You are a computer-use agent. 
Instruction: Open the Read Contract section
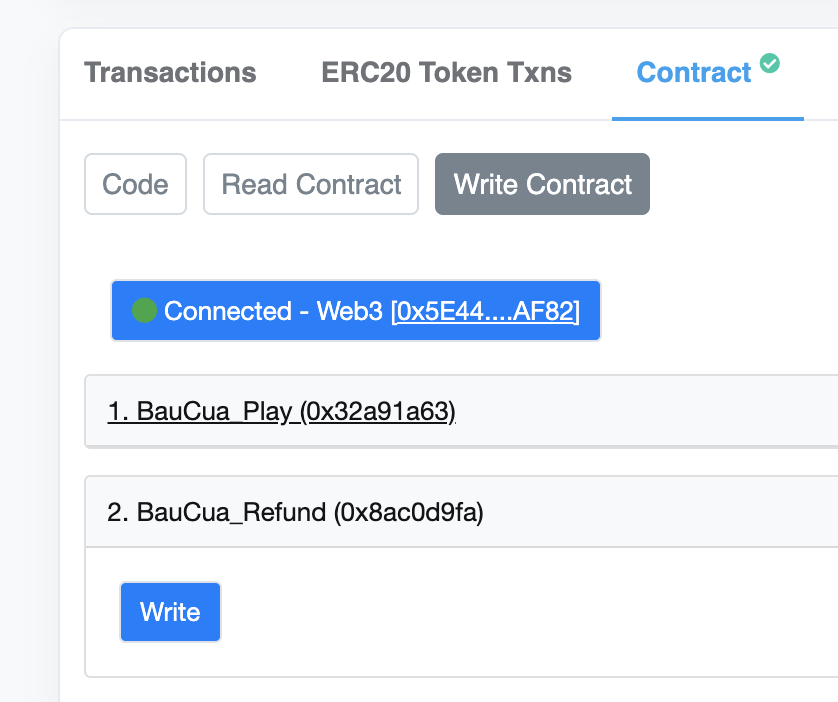311,184
